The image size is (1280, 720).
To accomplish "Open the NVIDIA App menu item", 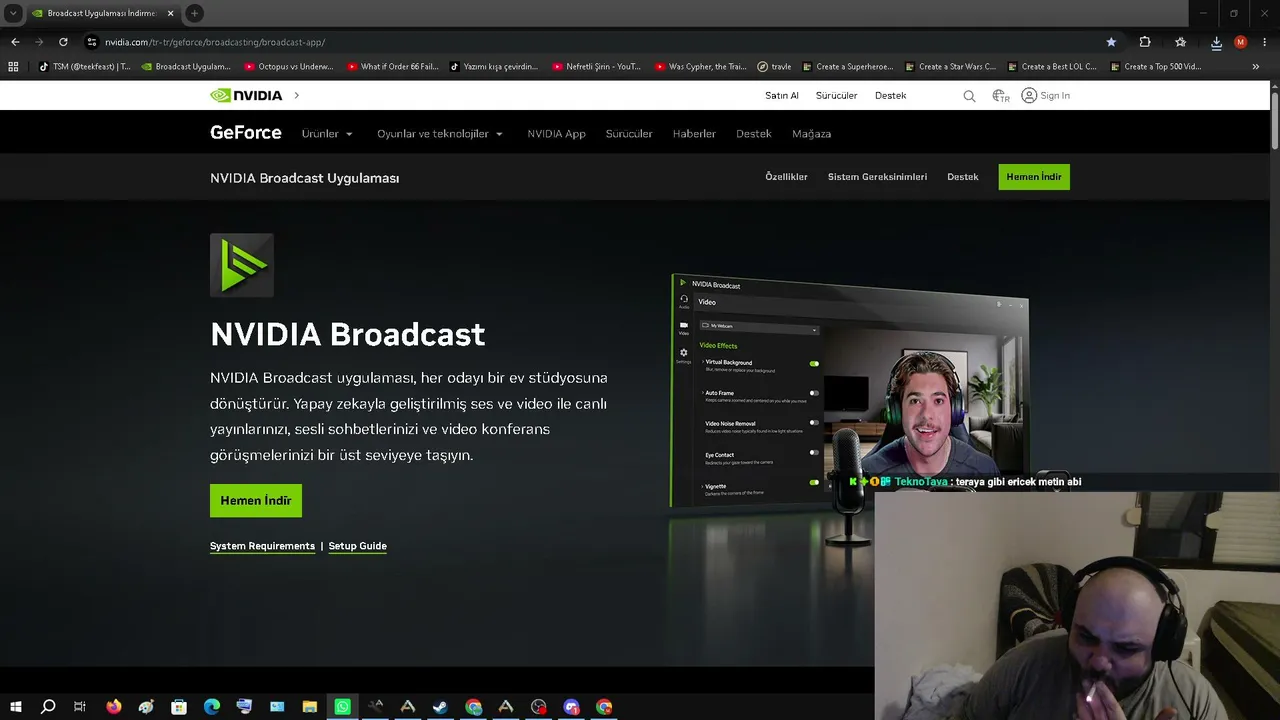I will [557, 134].
